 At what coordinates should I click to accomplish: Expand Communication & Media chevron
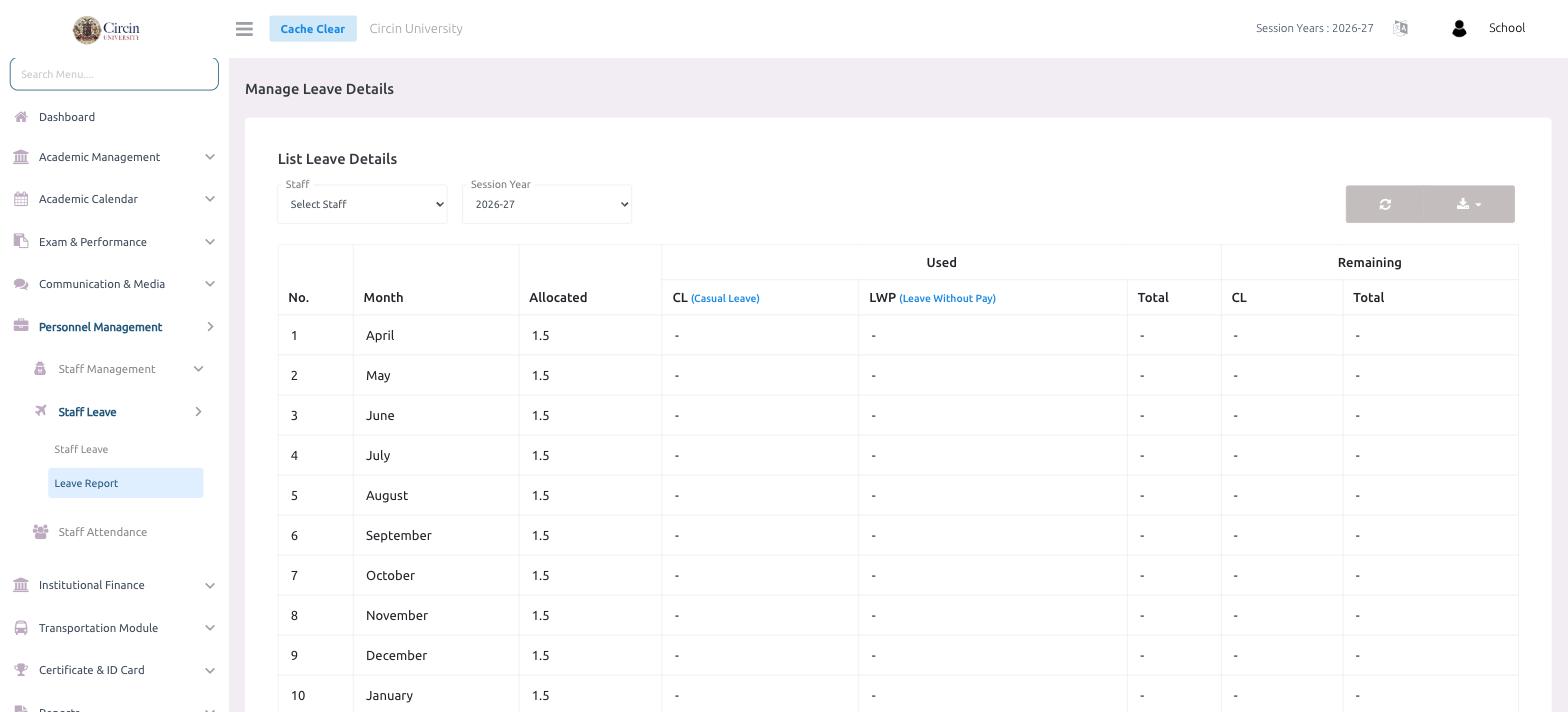pos(209,284)
